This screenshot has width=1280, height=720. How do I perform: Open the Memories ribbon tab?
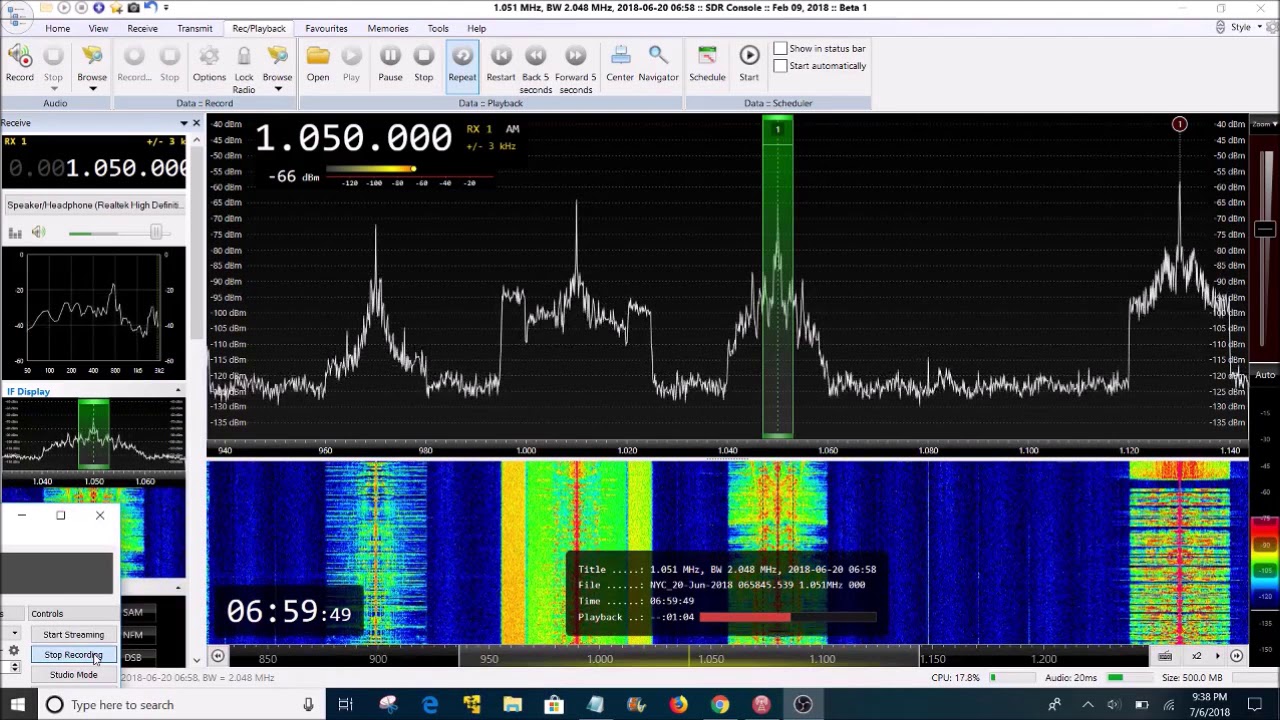pos(388,28)
